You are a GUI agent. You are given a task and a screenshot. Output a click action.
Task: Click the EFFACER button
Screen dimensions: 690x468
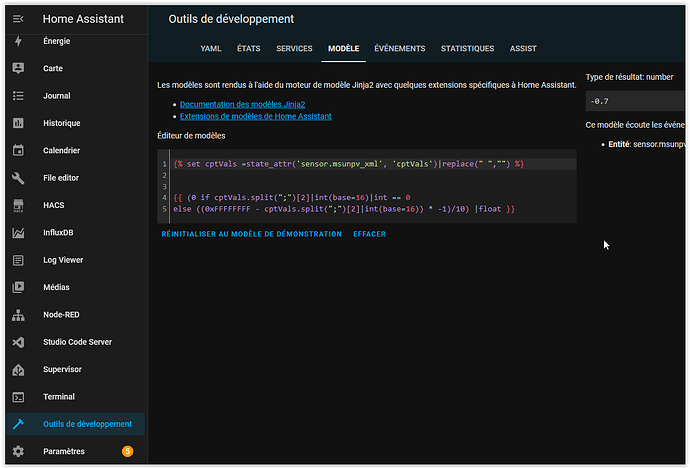[369, 234]
